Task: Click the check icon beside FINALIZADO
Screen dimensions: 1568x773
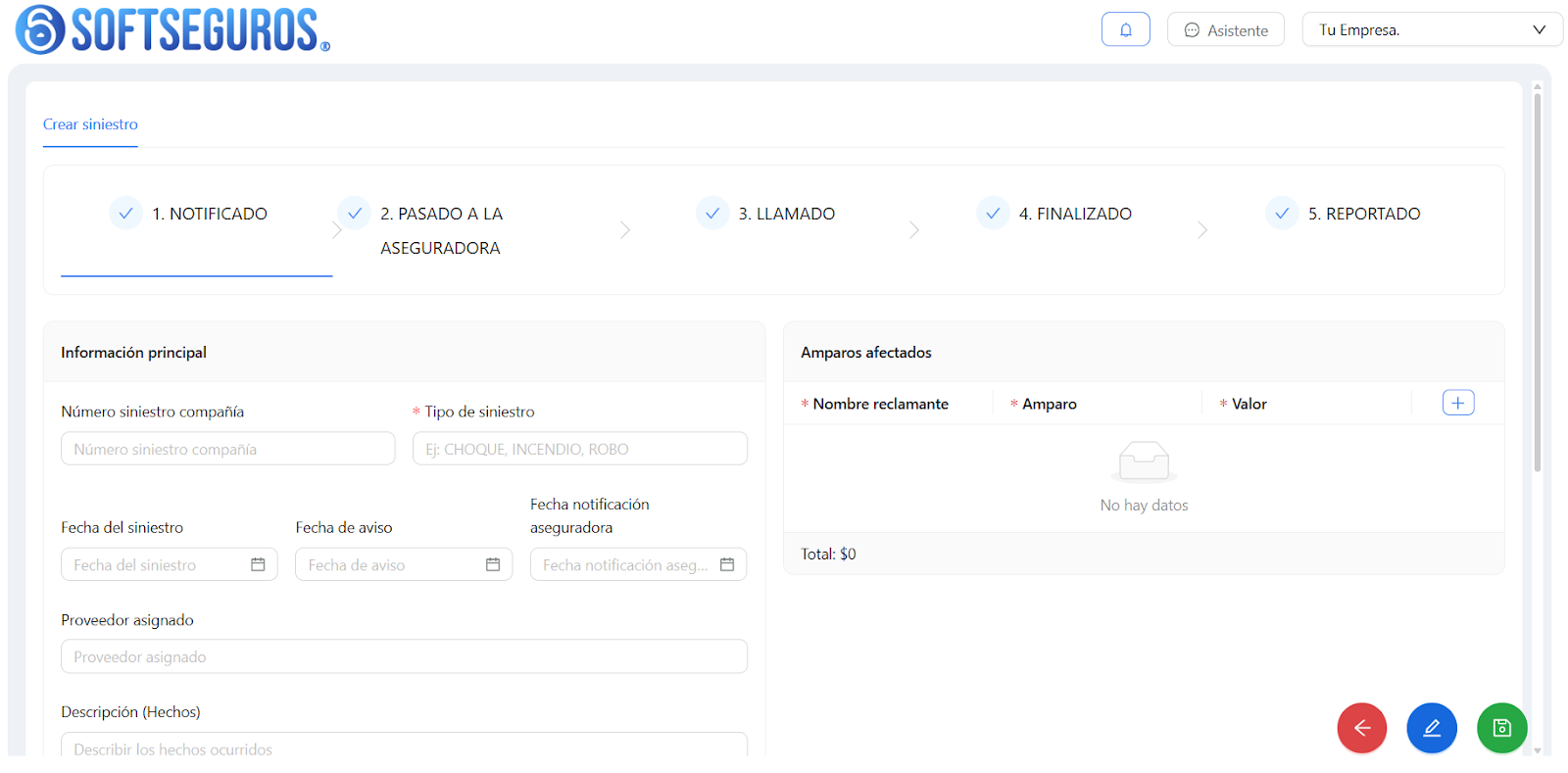Action: (993, 213)
